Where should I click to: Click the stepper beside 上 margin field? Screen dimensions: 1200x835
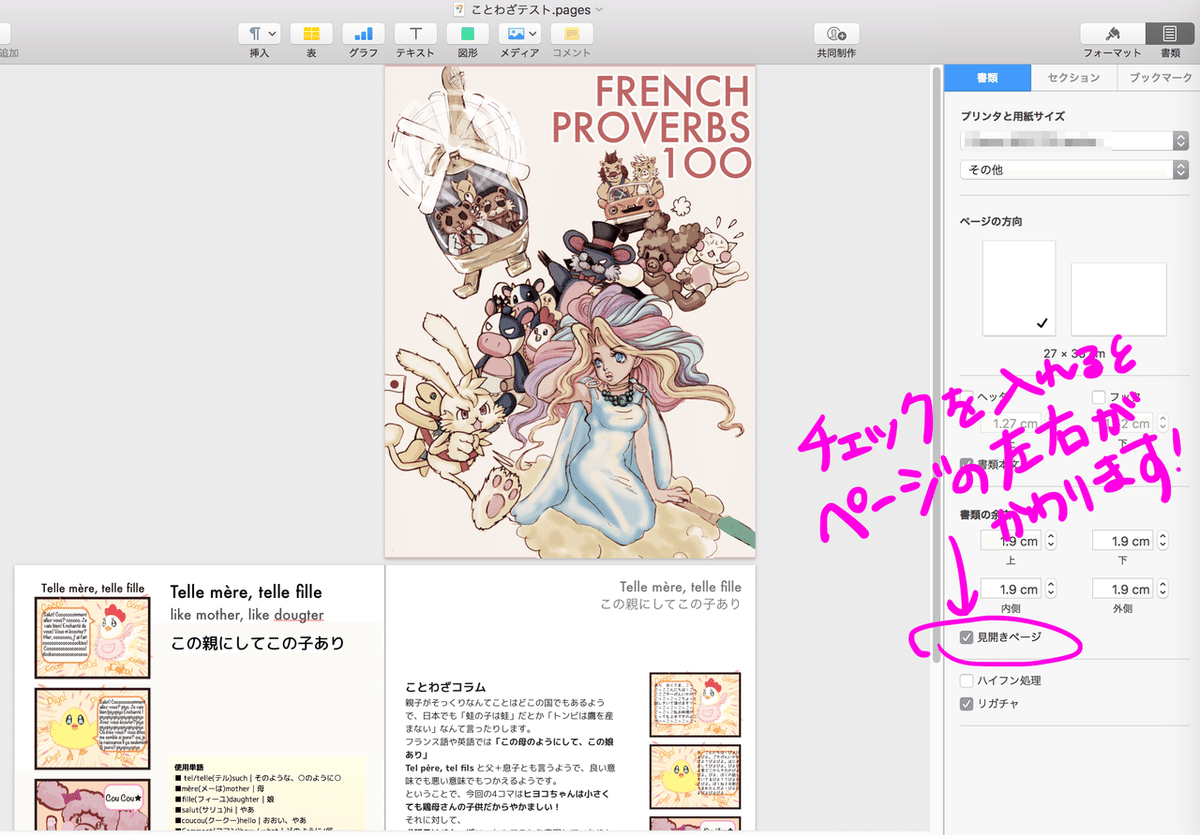pos(1050,540)
